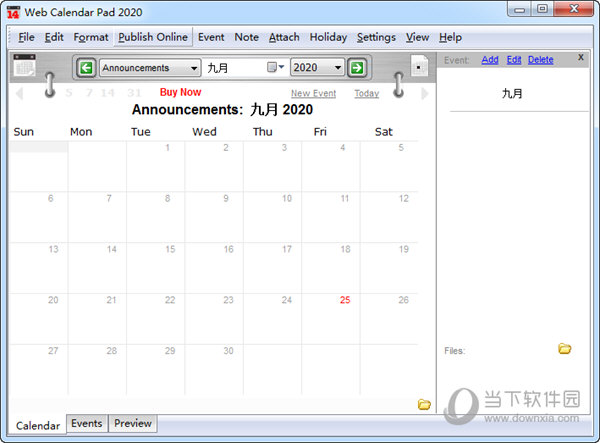Click the faded left page arrow

pos(19,93)
